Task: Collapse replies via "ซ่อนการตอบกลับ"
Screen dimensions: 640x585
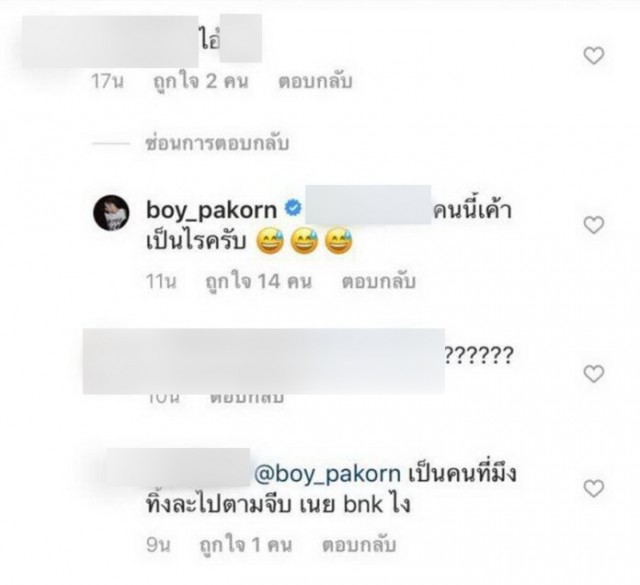Action: (218, 143)
